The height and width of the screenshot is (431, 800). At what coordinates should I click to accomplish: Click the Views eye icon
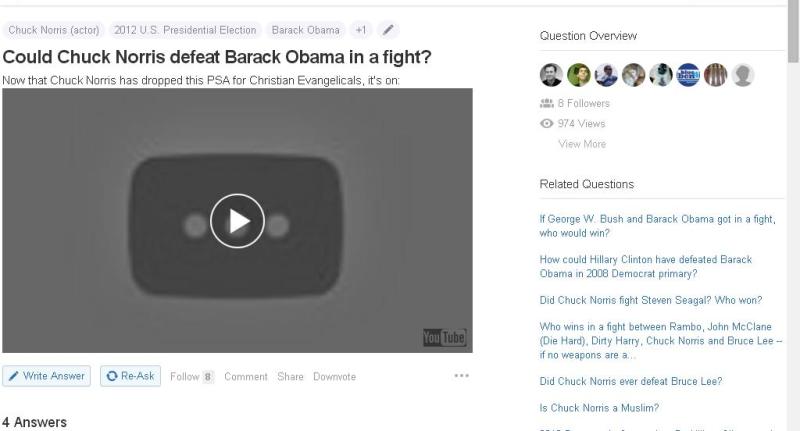click(546, 123)
